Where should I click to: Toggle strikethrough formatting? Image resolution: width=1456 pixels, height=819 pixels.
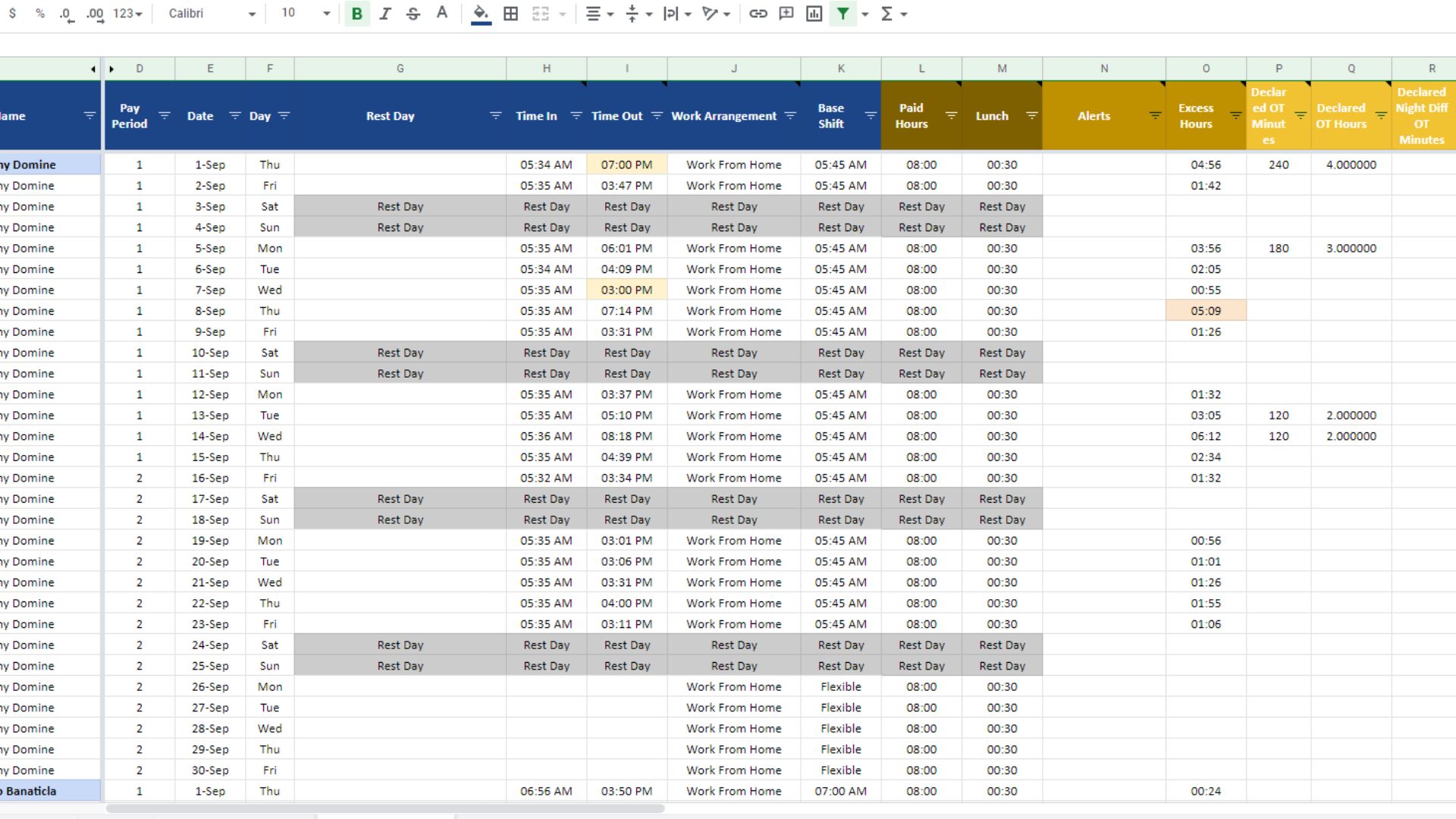click(413, 14)
